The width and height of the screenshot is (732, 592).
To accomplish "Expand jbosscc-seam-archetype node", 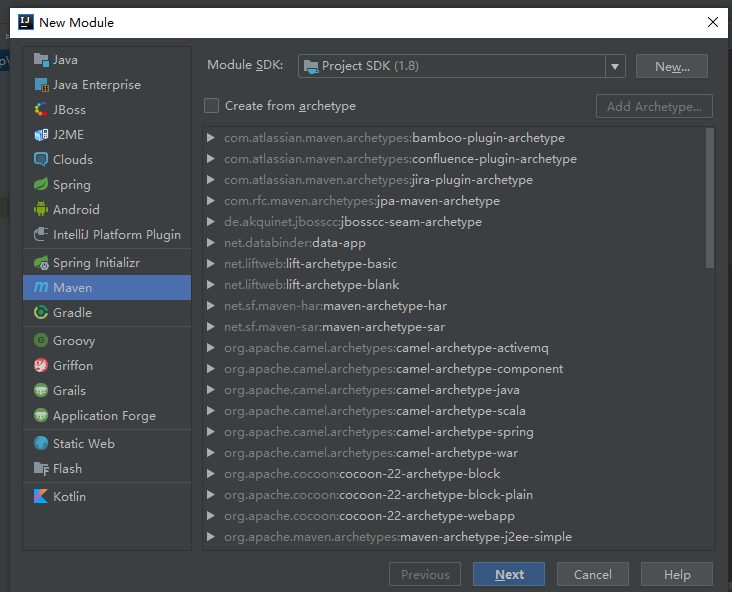I will coord(211,222).
